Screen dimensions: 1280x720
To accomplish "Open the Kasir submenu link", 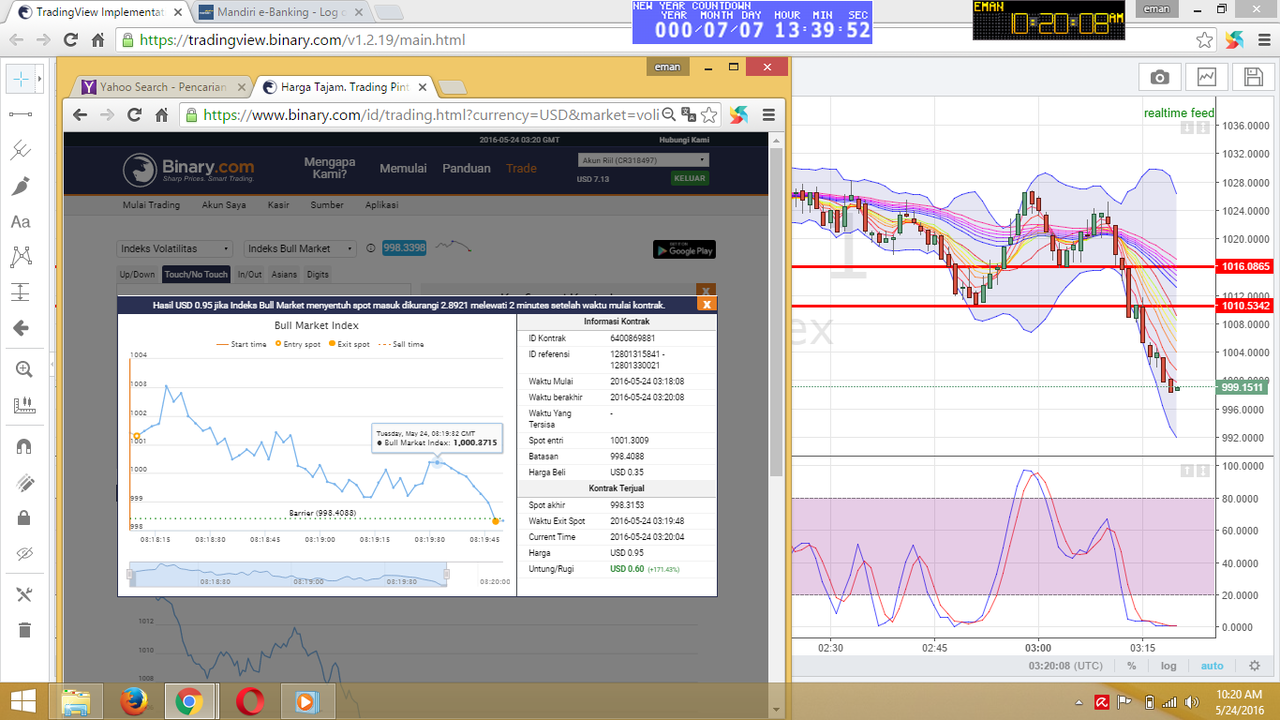I will coord(278,205).
